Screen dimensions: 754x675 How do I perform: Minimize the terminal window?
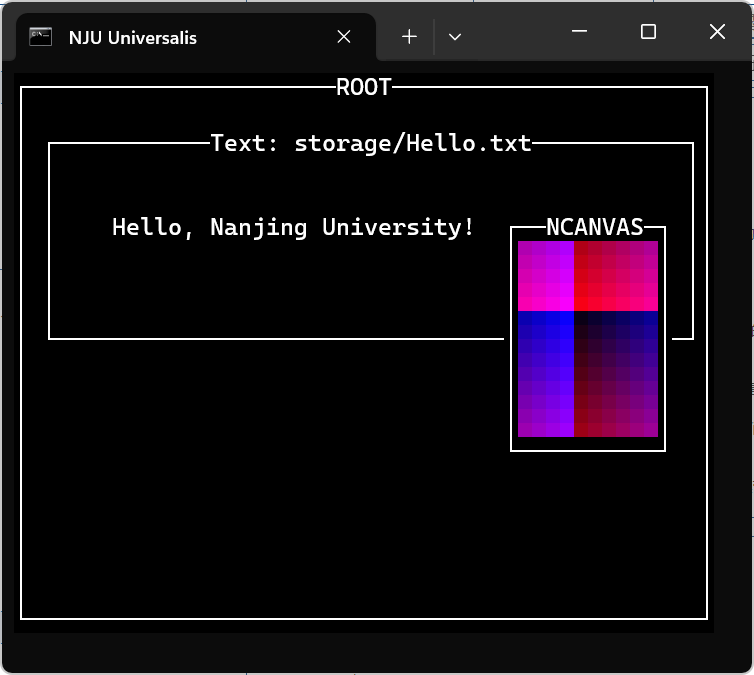(x=579, y=32)
